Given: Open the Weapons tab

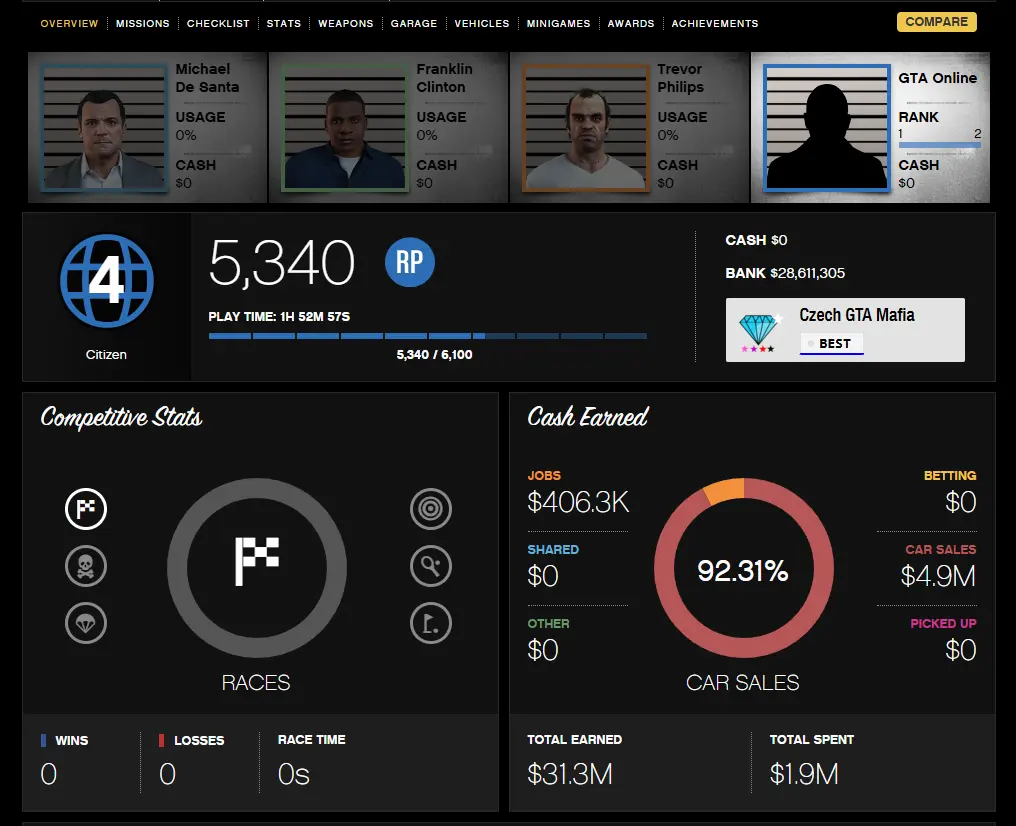Looking at the screenshot, I should point(345,23).
